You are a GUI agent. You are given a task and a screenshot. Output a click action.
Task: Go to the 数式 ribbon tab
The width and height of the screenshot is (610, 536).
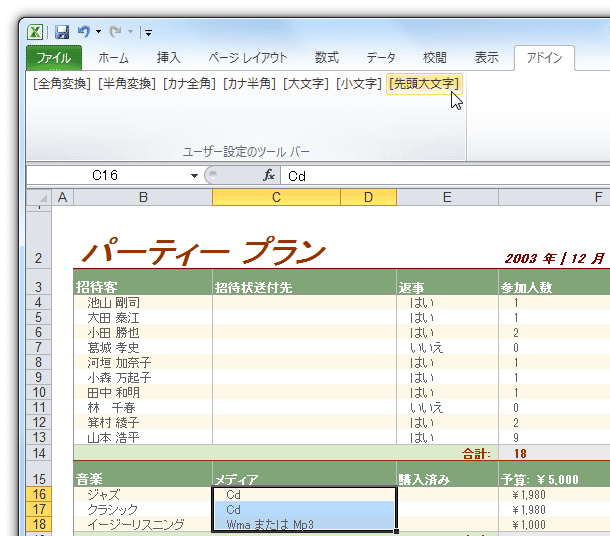tap(327, 58)
